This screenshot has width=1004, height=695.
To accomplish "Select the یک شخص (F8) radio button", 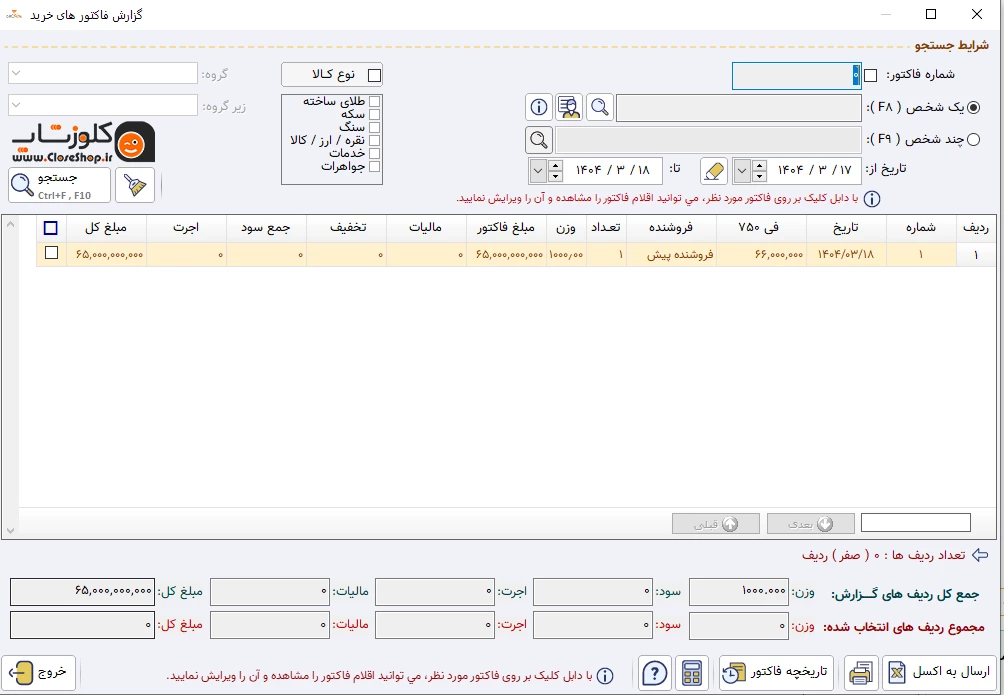I will pyautogui.click(x=973, y=108).
